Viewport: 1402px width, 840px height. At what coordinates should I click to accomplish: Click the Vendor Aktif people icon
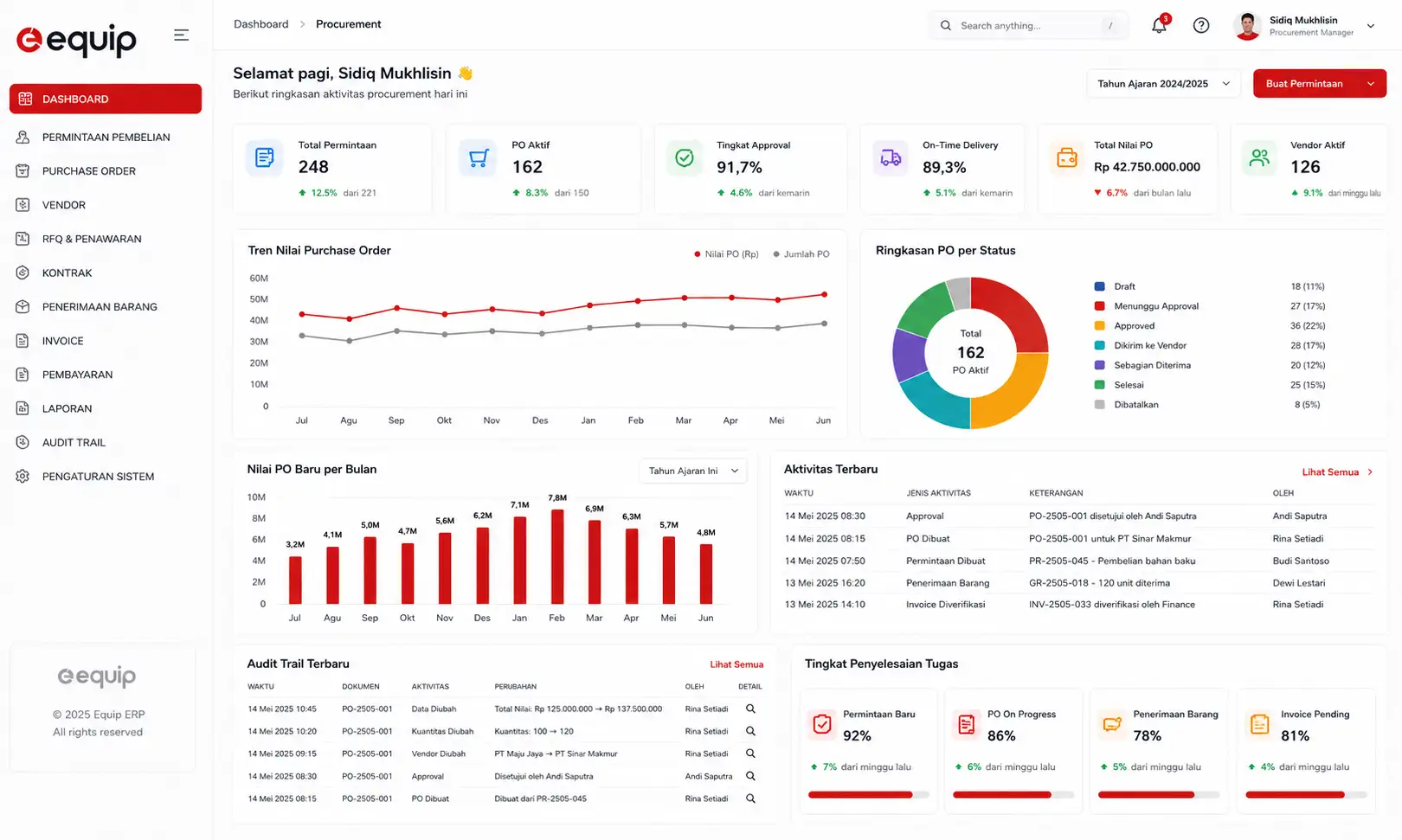tap(1259, 158)
